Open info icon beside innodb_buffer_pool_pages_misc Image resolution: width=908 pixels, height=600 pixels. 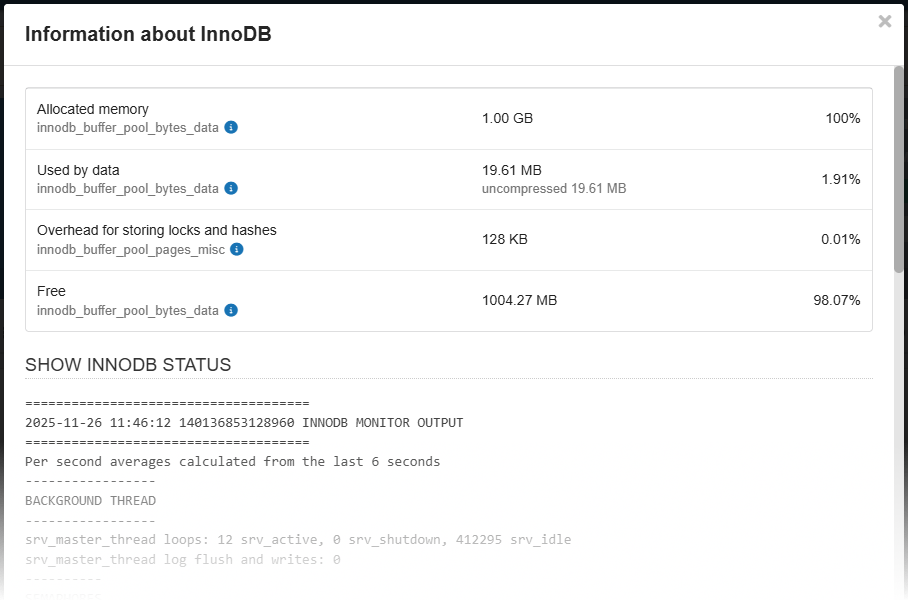[237, 249]
